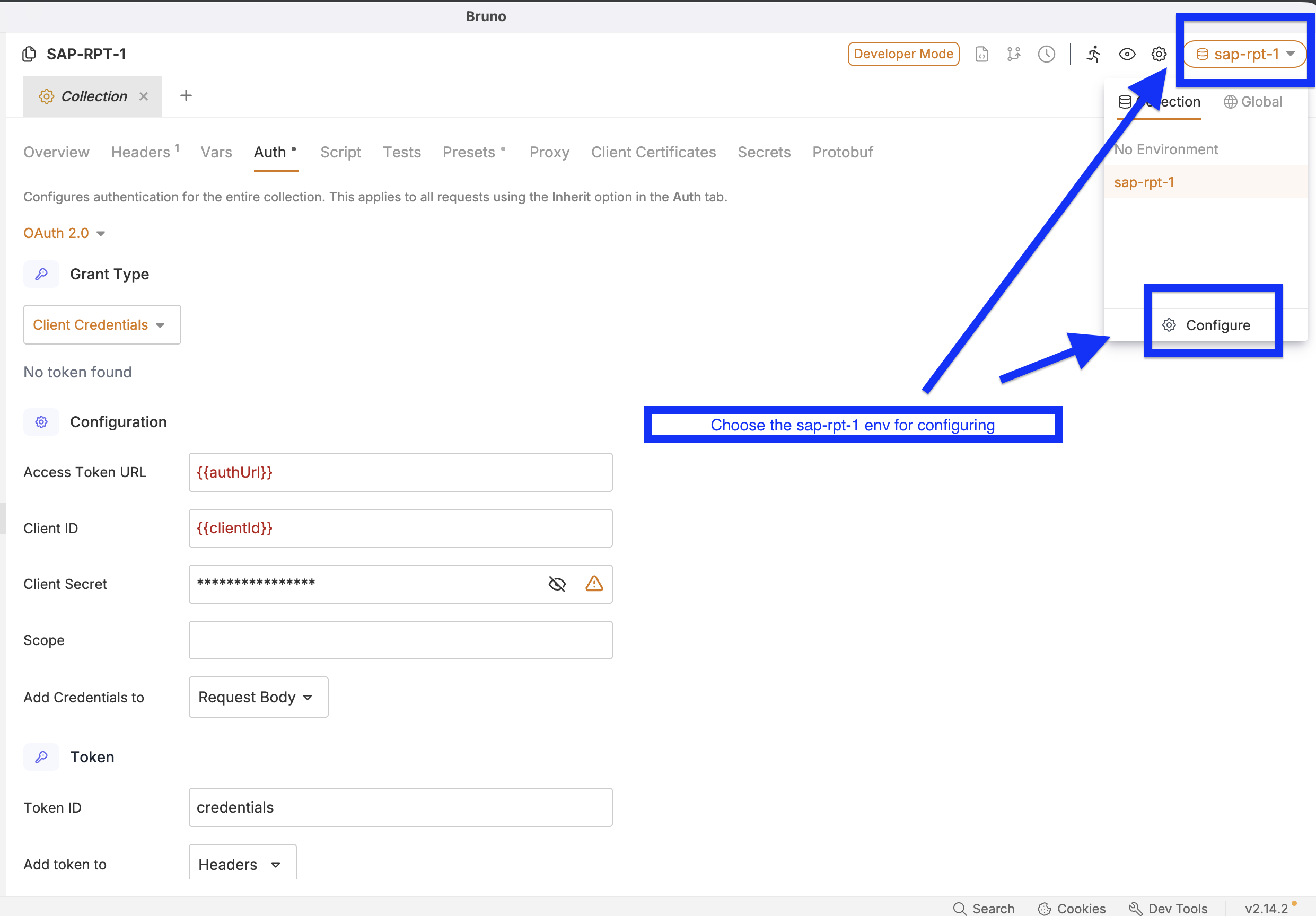Open the Request Body credentials dropdown
The image size is (1316, 916).
point(259,697)
